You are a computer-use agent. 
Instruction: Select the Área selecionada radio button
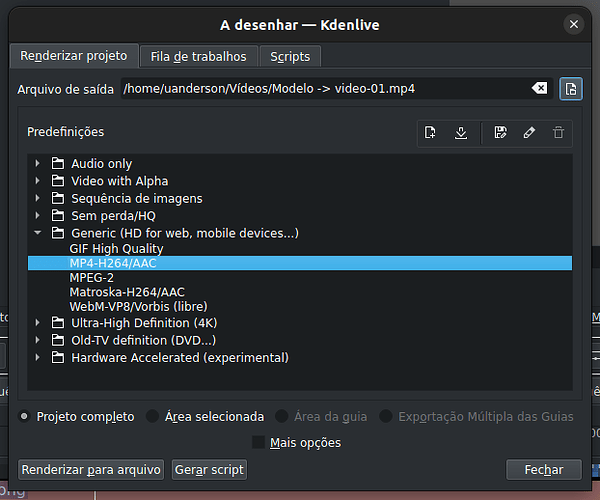pos(152,416)
